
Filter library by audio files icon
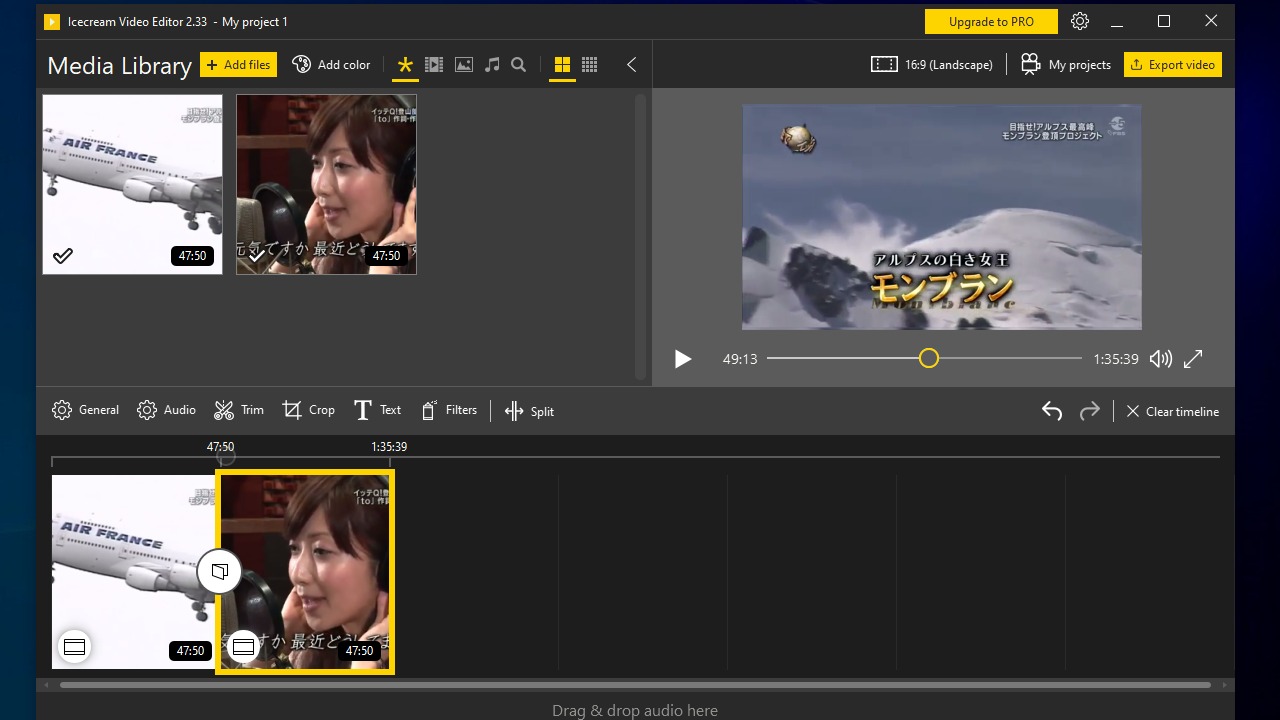492,65
